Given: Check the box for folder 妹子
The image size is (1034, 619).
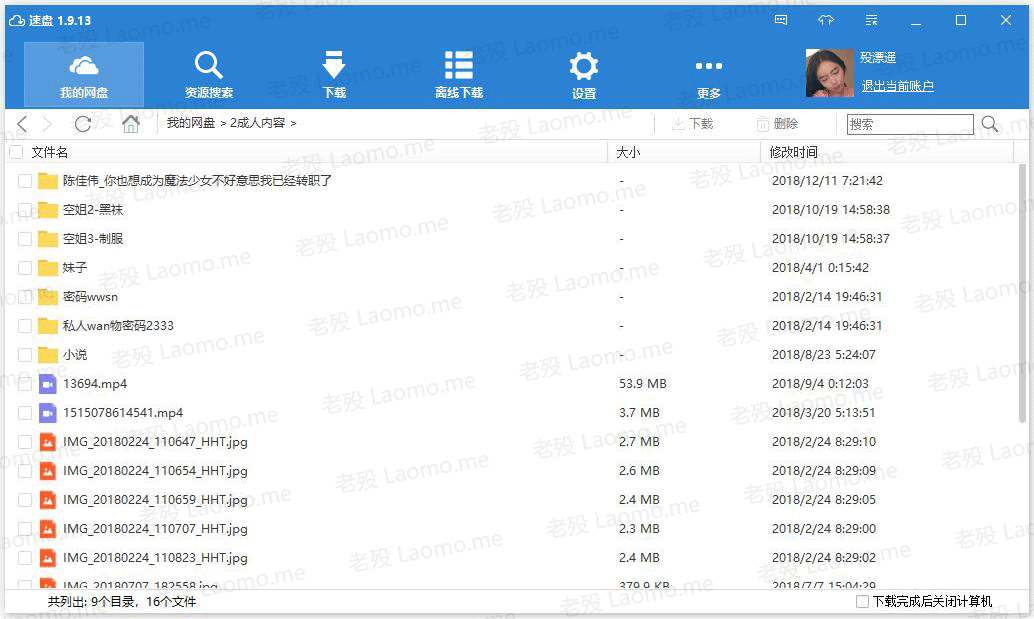Looking at the screenshot, I should coord(25,268).
